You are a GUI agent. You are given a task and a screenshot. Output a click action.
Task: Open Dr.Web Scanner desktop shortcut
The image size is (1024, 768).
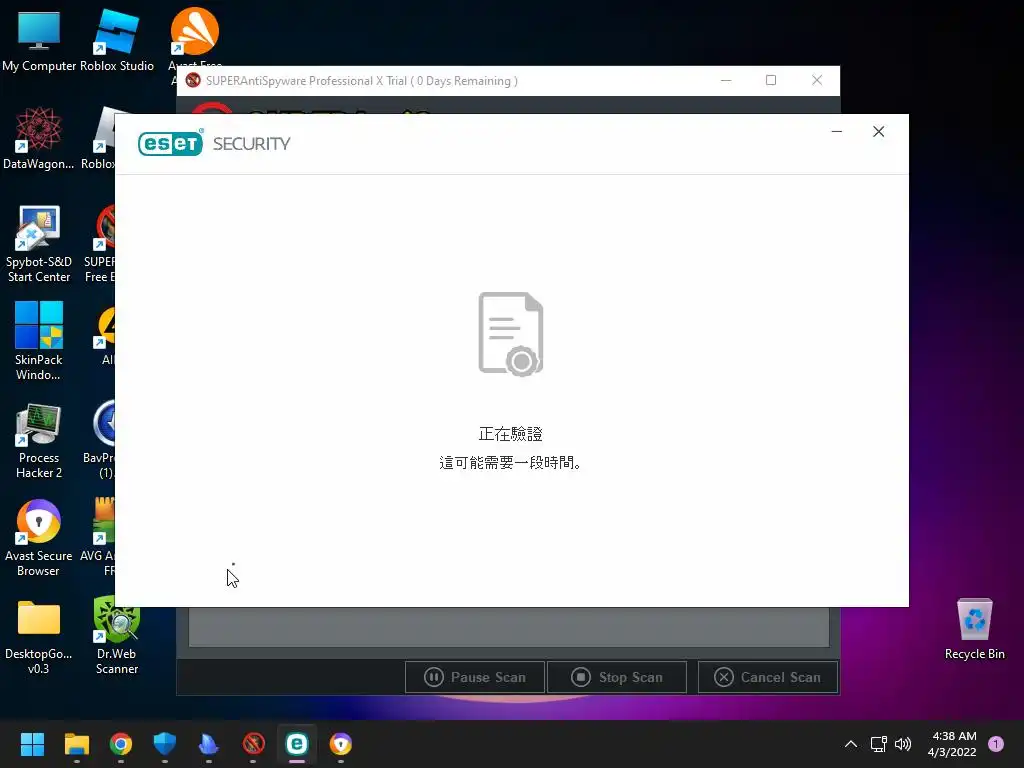pos(117,636)
